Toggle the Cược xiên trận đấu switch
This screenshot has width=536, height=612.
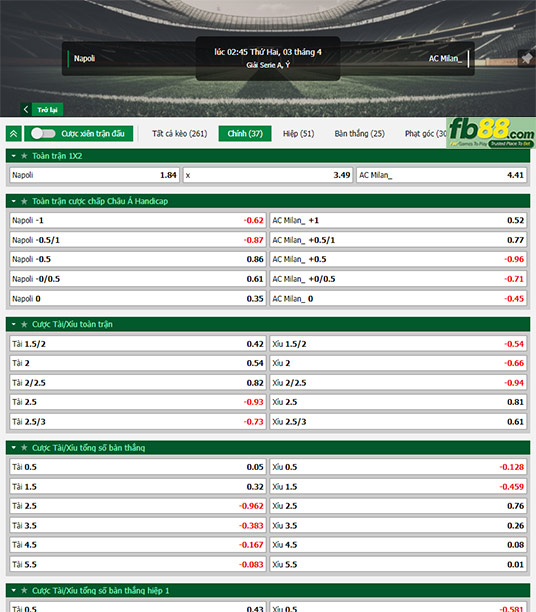[x=43, y=133]
